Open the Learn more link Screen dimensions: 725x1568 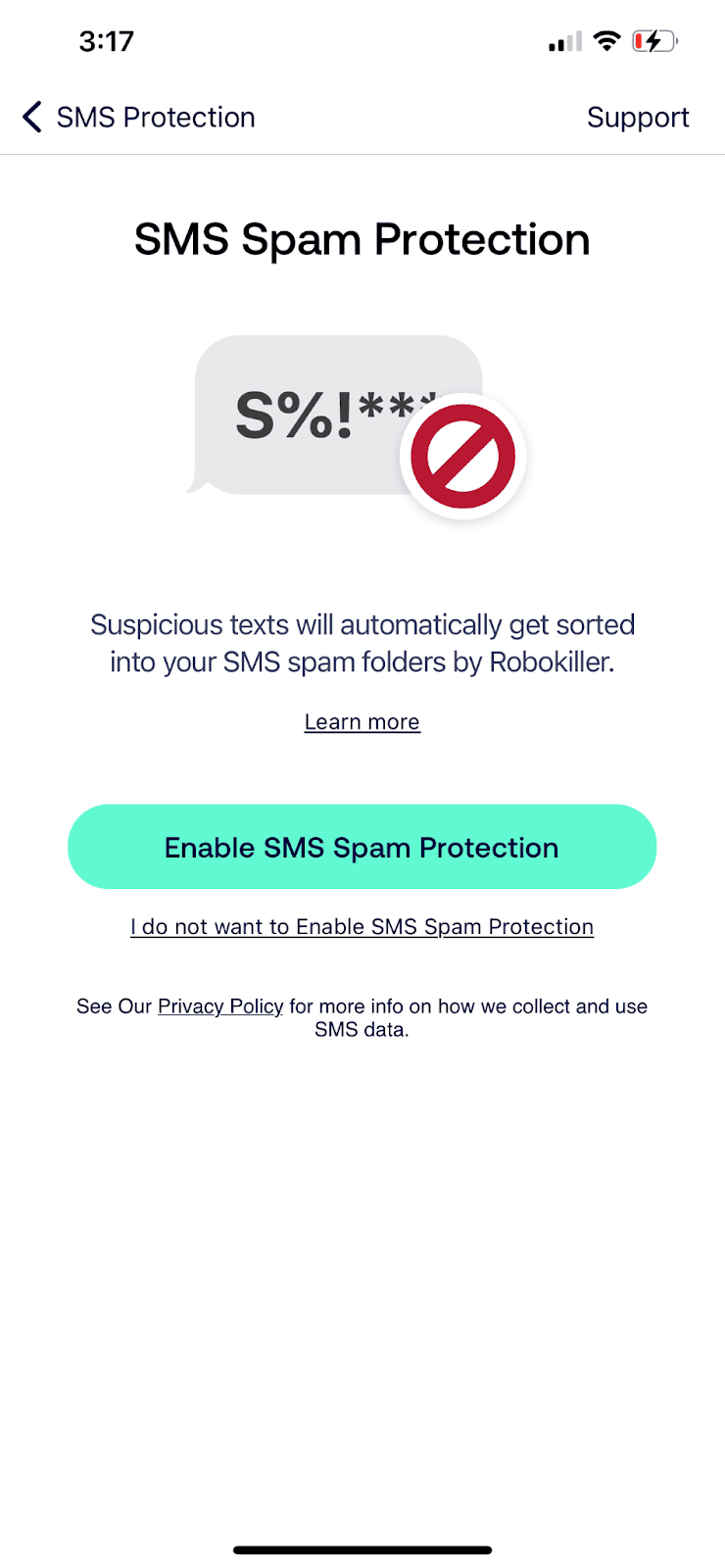point(362,722)
